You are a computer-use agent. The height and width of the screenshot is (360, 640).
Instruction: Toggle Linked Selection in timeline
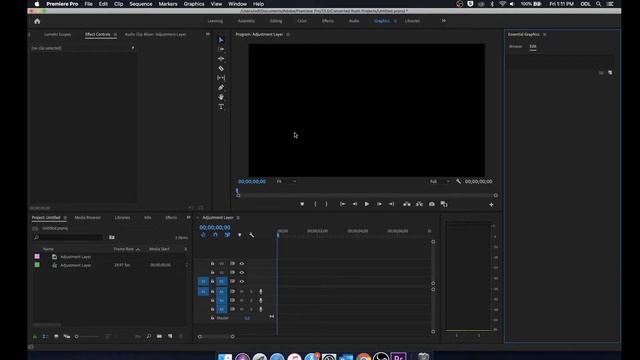(227, 235)
